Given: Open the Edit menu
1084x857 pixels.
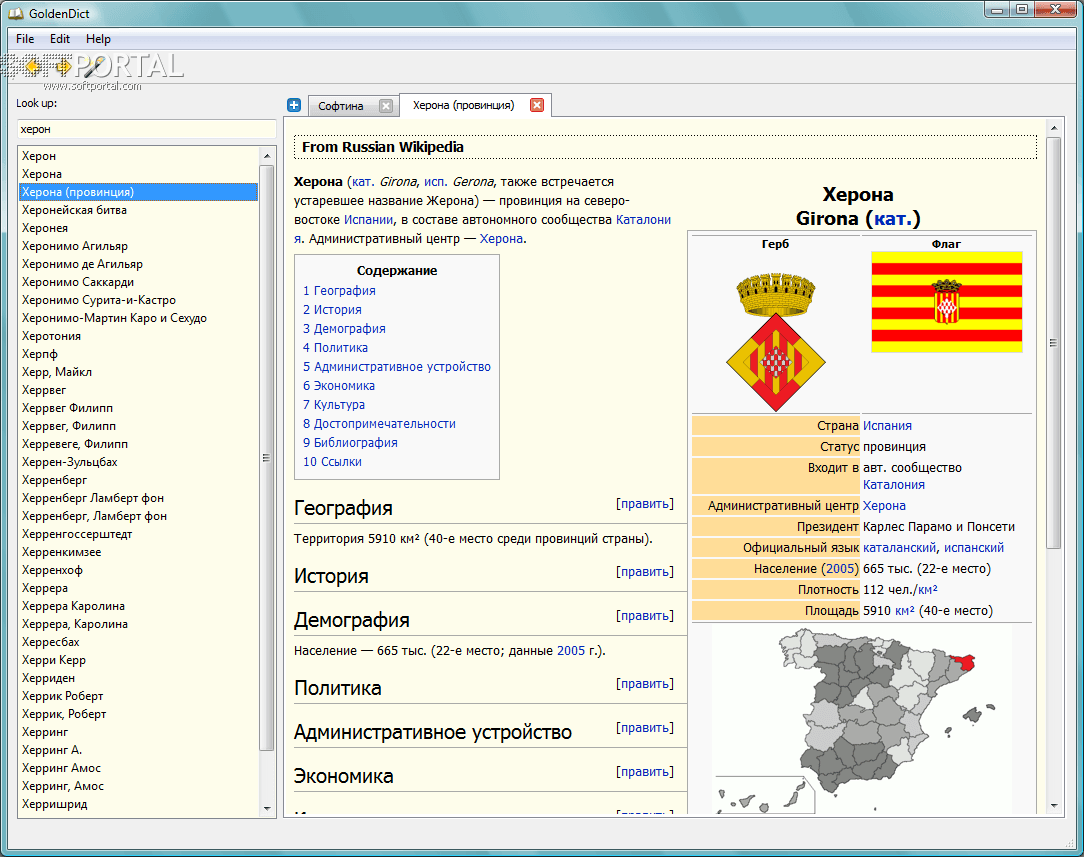Looking at the screenshot, I should pyautogui.click(x=59, y=39).
